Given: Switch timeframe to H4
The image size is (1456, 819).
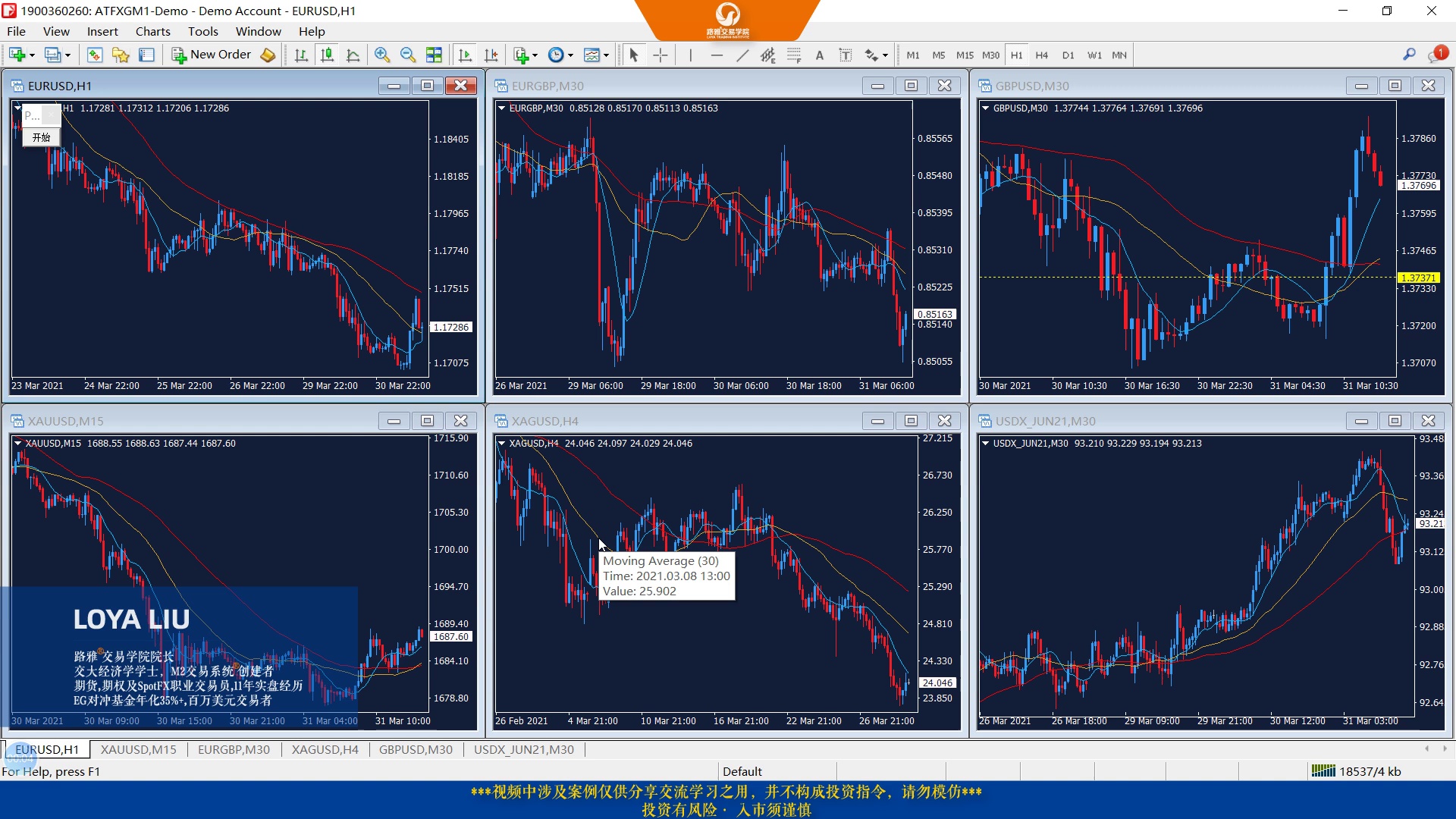Looking at the screenshot, I should [x=1041, y=55].
